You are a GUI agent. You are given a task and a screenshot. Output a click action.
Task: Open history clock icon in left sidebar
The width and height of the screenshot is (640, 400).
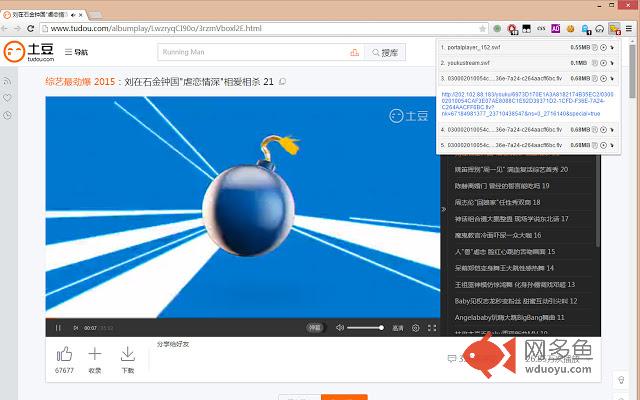[x=7, y=116]
